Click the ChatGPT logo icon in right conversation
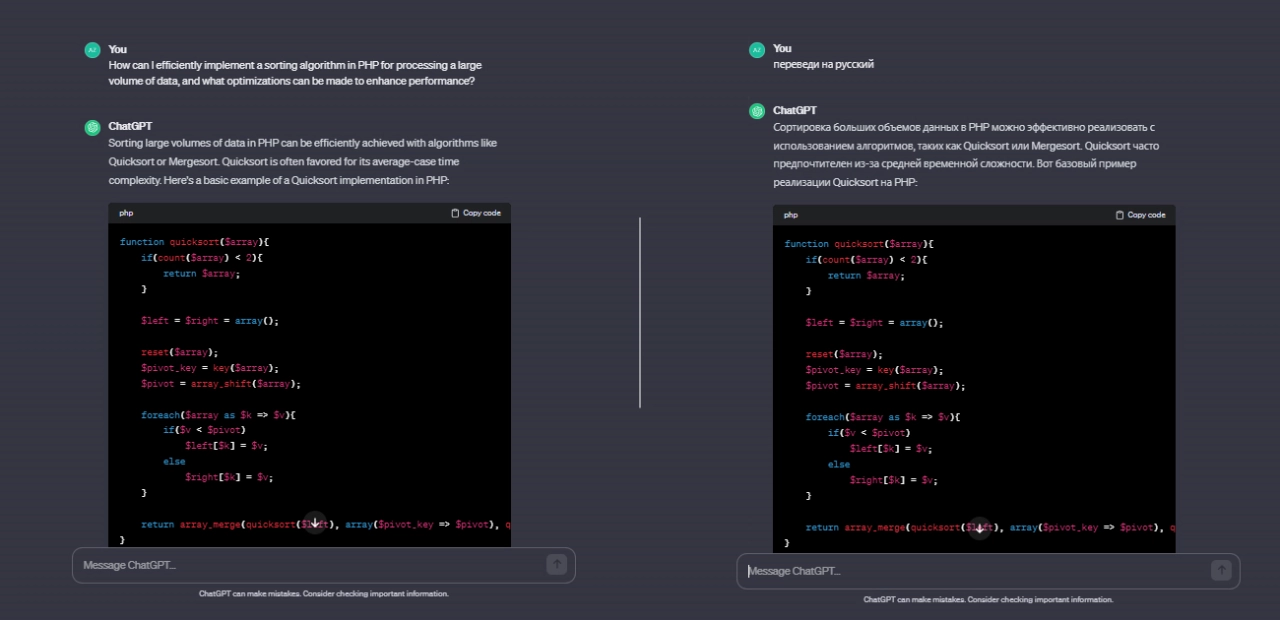This screenshot has width=1280, height=620. 757,111
